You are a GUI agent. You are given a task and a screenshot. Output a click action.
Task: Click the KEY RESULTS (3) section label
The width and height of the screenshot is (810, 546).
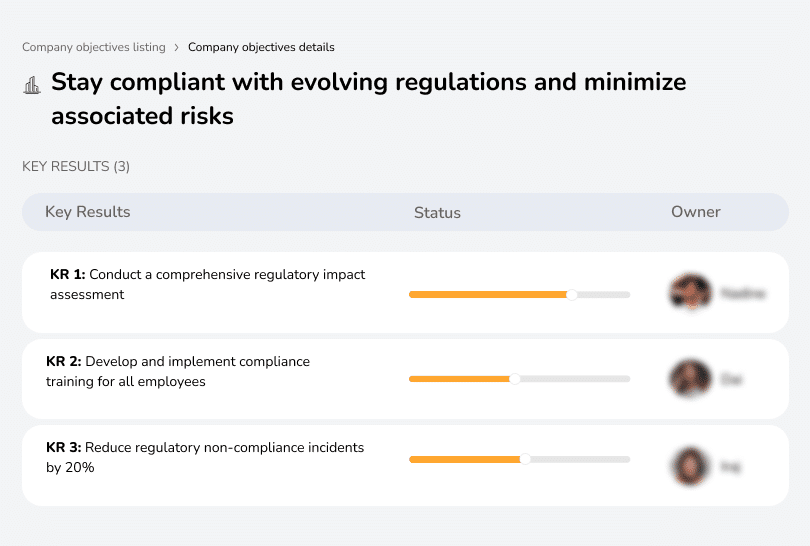(x=76, y=166)
